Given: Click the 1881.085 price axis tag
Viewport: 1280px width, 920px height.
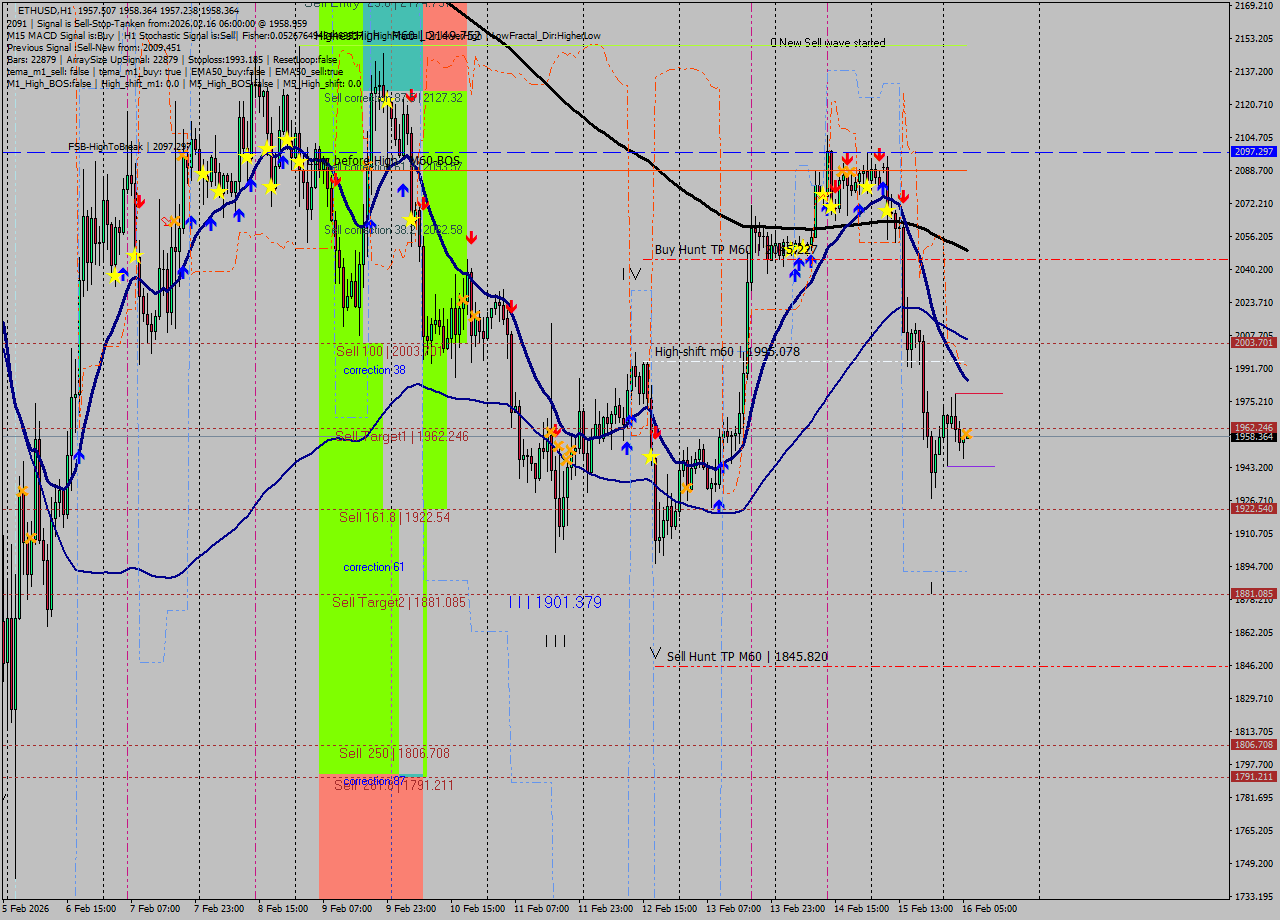Looking at the screenshot, I should coord(1253,594).
